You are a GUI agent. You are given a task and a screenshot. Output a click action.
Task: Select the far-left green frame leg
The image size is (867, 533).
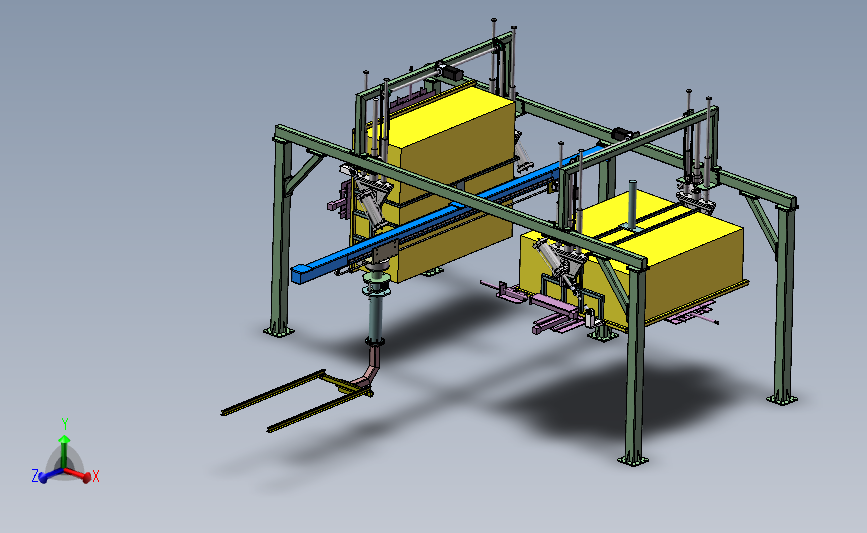click(281, 238)
